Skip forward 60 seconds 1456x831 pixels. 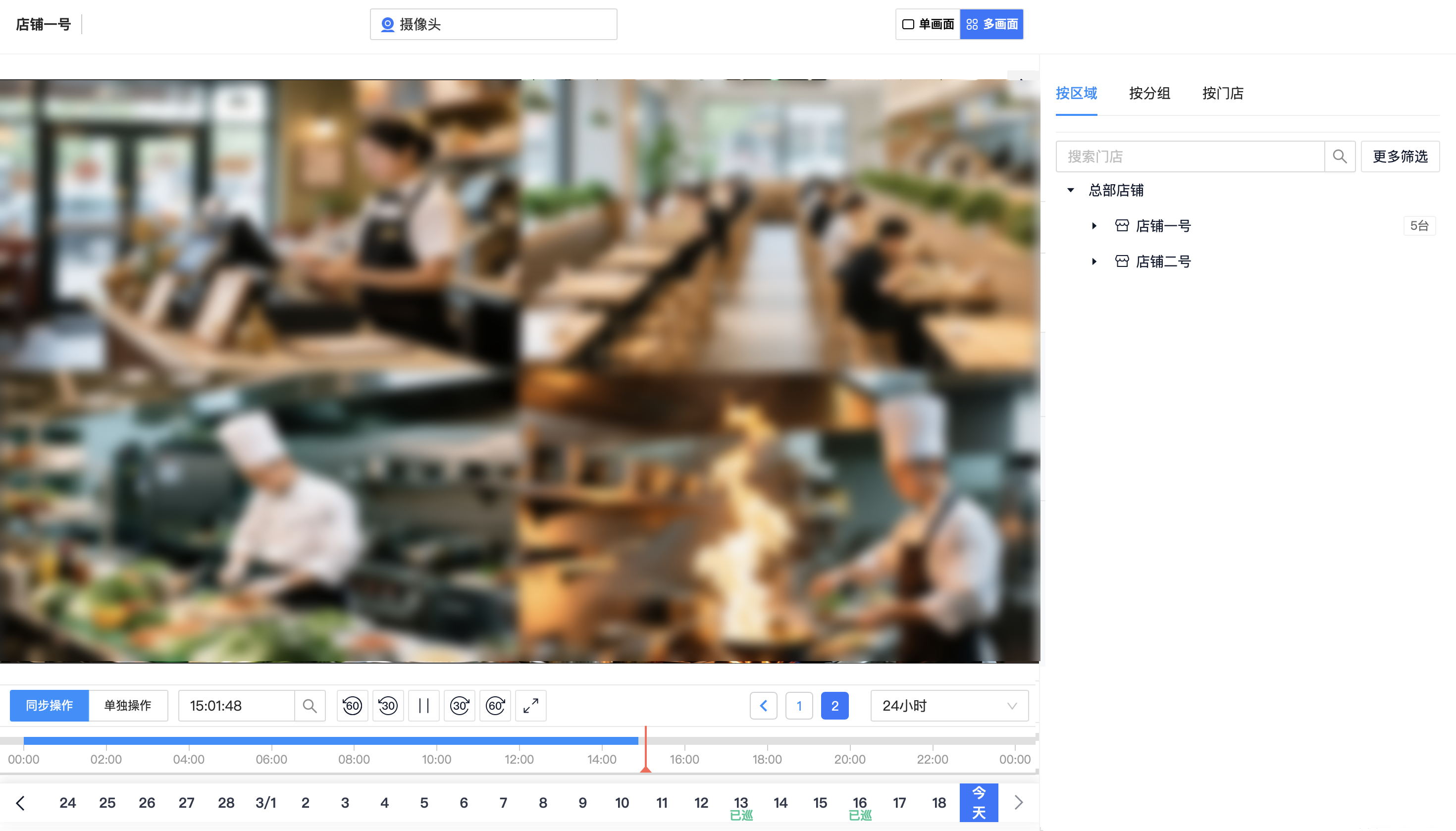495,705
